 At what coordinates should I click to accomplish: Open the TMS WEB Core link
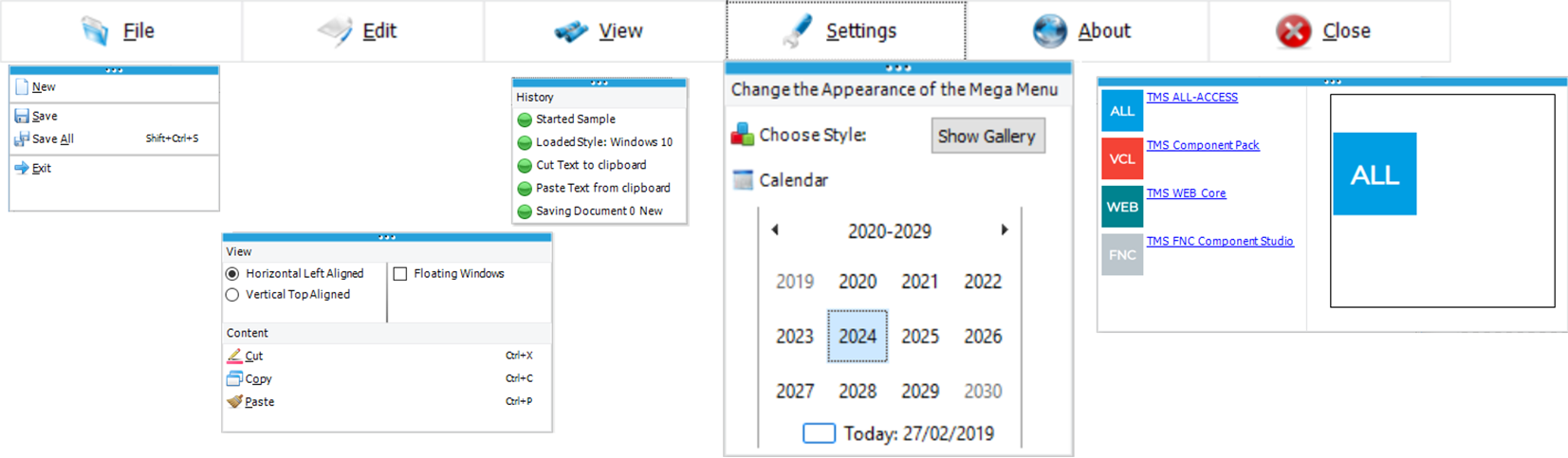pyautogui.click(x=1186, y=193)
